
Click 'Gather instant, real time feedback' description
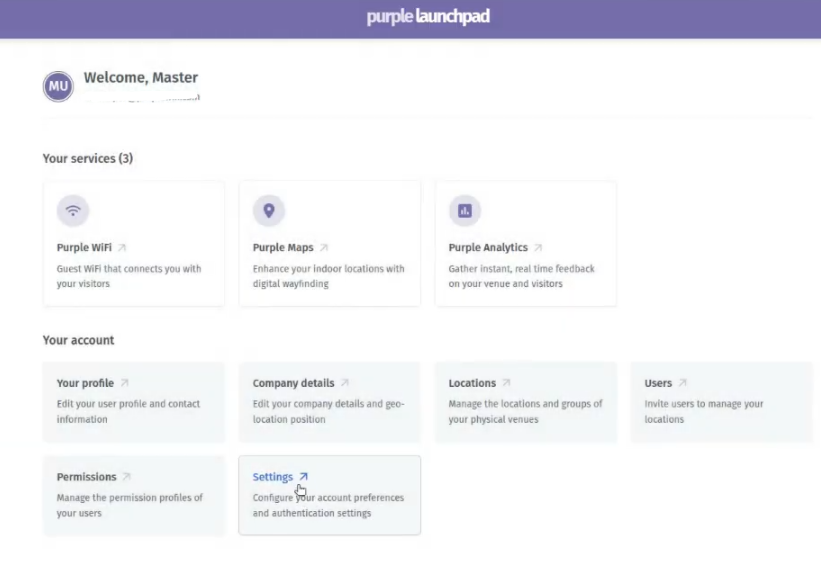pyautogui.click(x=522, y=276)
